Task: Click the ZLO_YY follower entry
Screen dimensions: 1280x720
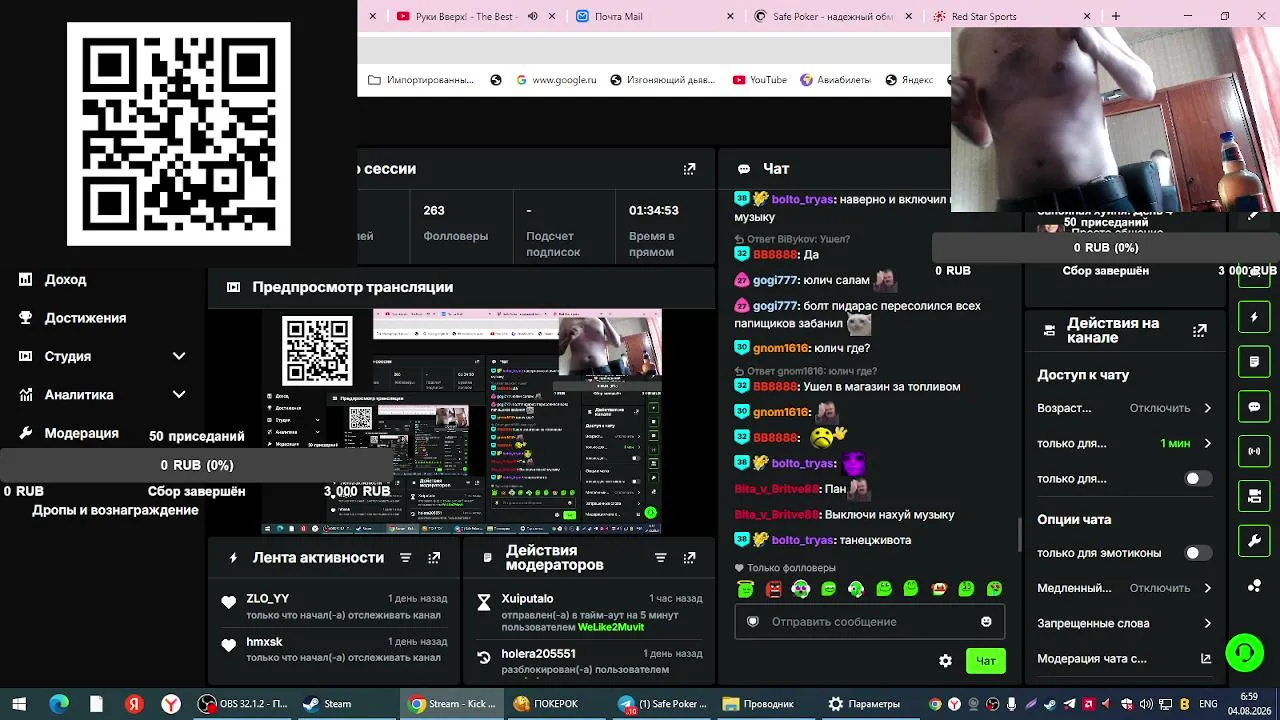Action: click(334, 606)
